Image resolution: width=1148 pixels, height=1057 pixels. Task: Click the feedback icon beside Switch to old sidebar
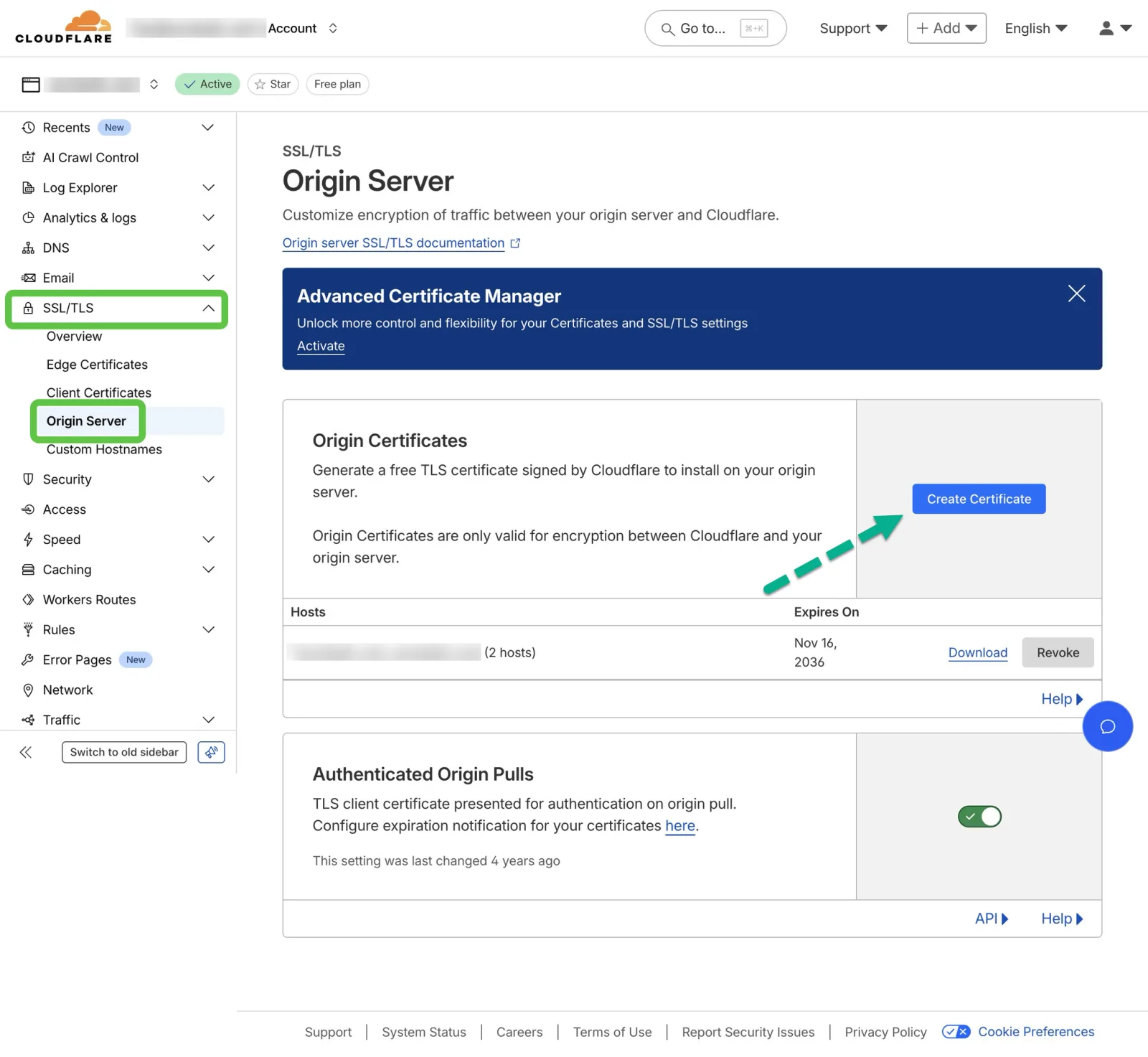[211, 752]
